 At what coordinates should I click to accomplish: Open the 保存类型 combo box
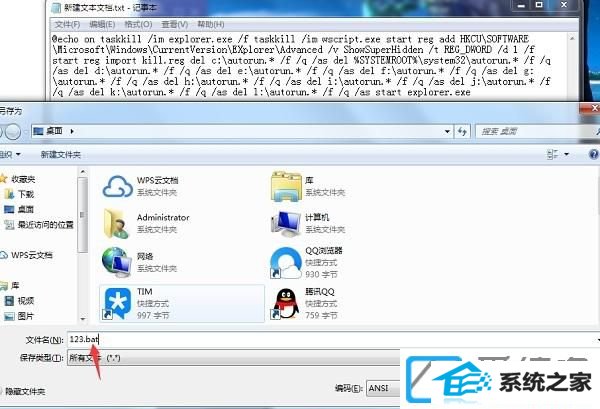tap(233, 358)
